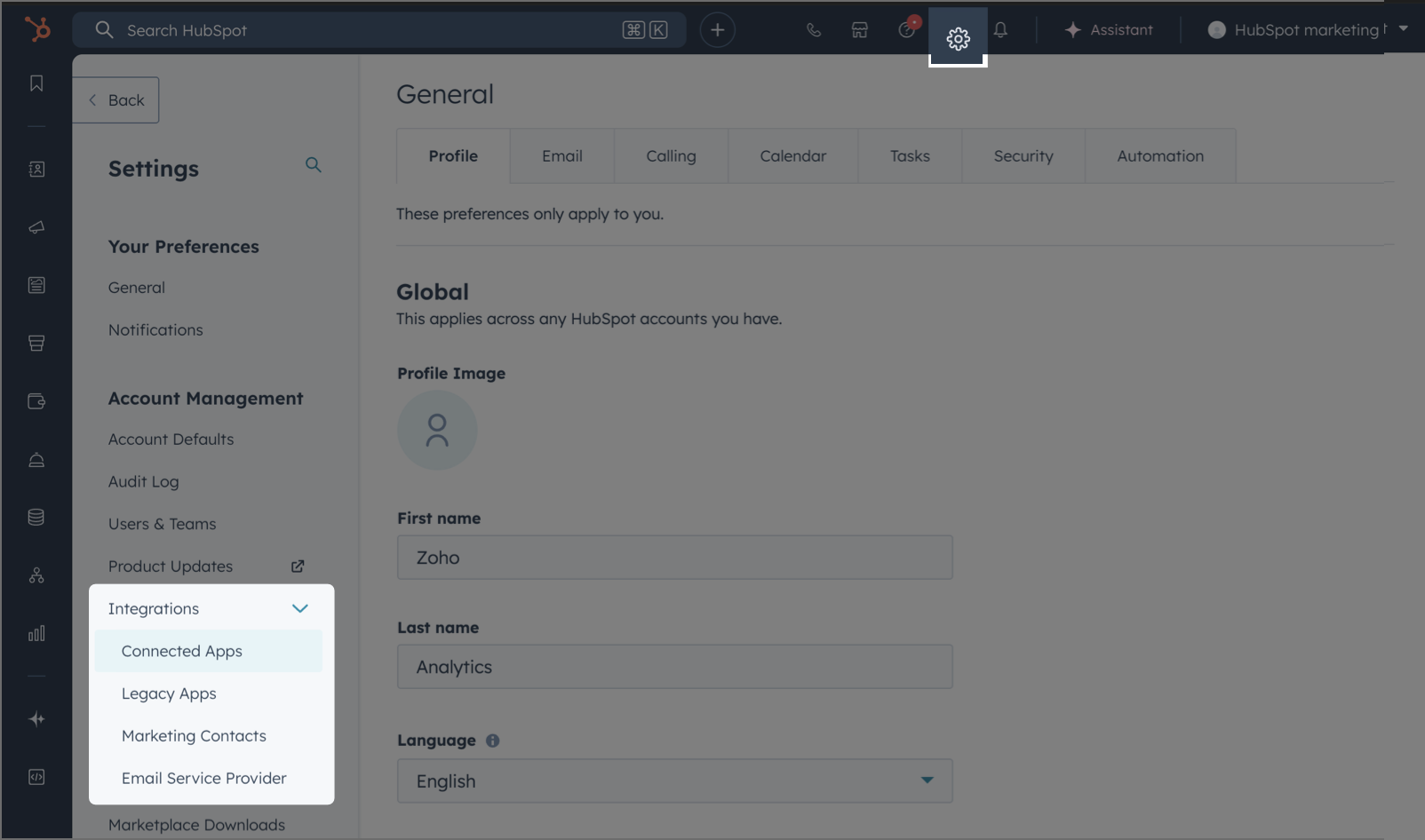The height and width of the screenshot is (840, 1425).
Task: Click the Last name field containing Analytics
Action: coord(675,667)
